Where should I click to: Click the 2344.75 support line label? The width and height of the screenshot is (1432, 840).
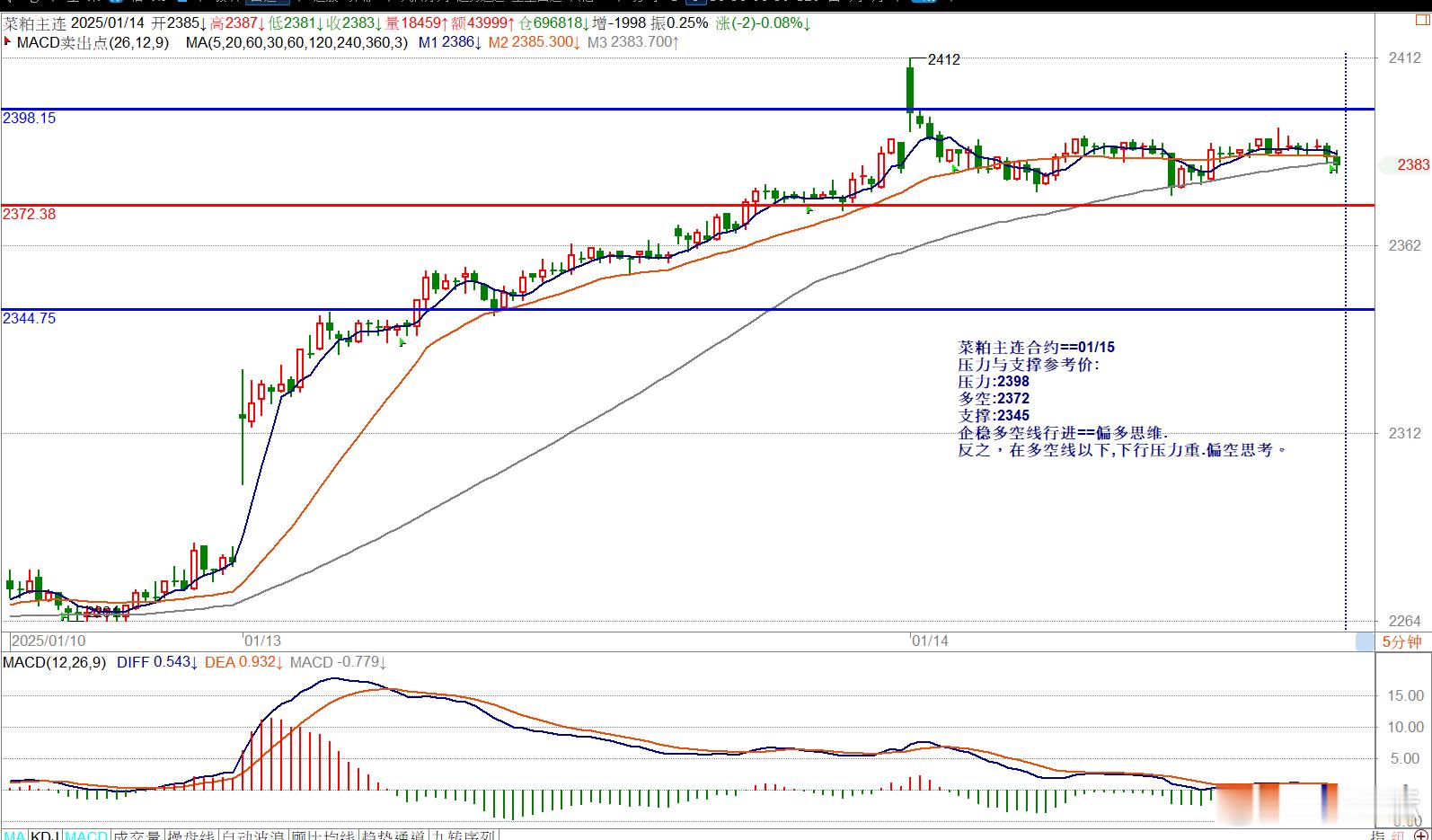29,318
